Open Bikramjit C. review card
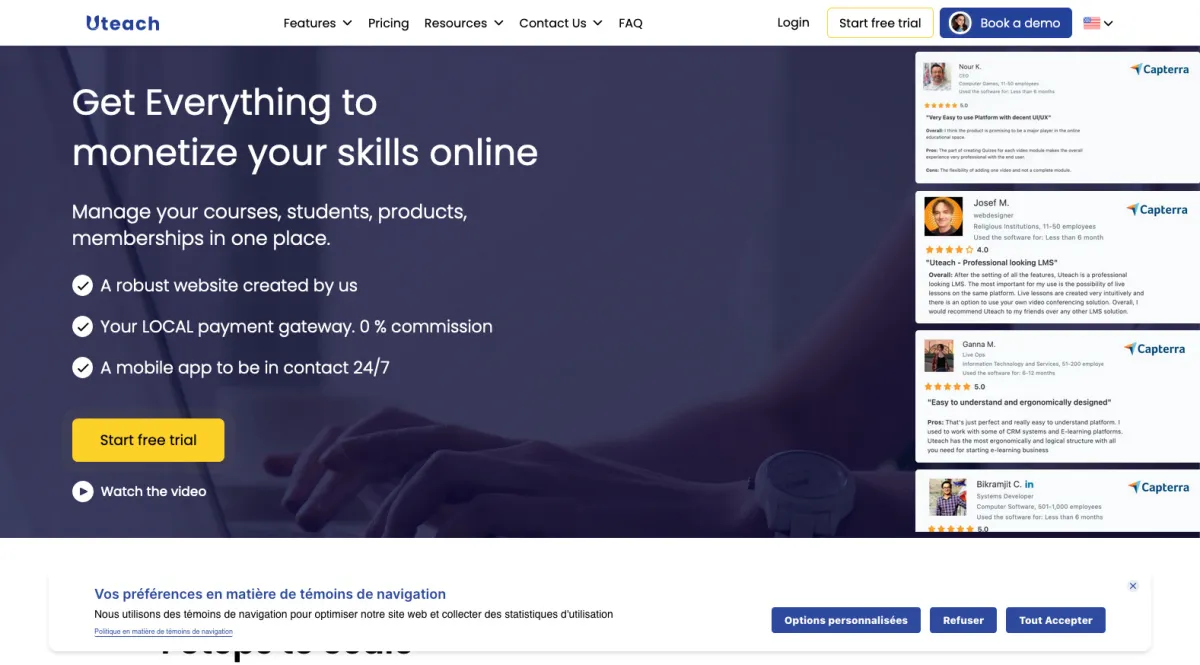1200x665 pixels. coord(1057,501)
